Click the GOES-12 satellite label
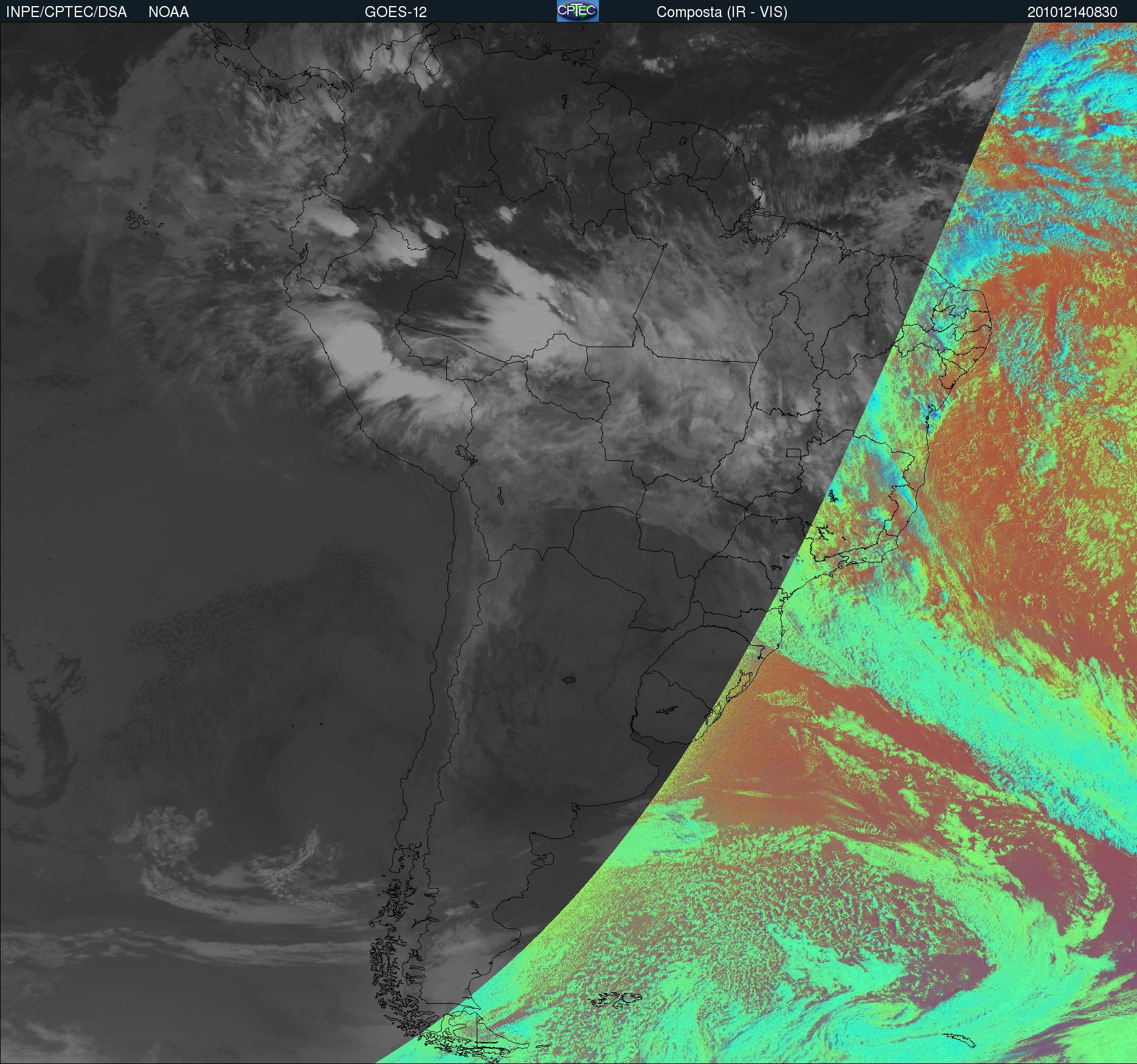The height and width of the screenshot is (1064, 1137). point(395,12)
